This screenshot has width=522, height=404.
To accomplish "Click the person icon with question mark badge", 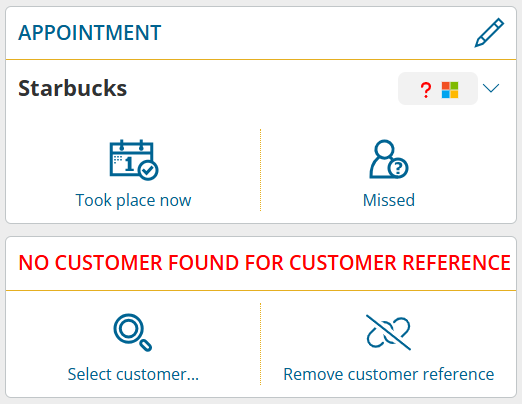I will (x=389, y=159).
